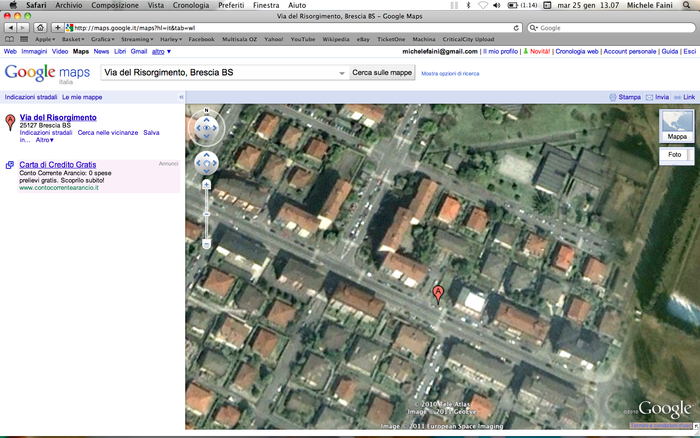Click 'Cronologia web' account link
Image resolution: width=700 pixels, height=438 pixels.
point(577,51)
